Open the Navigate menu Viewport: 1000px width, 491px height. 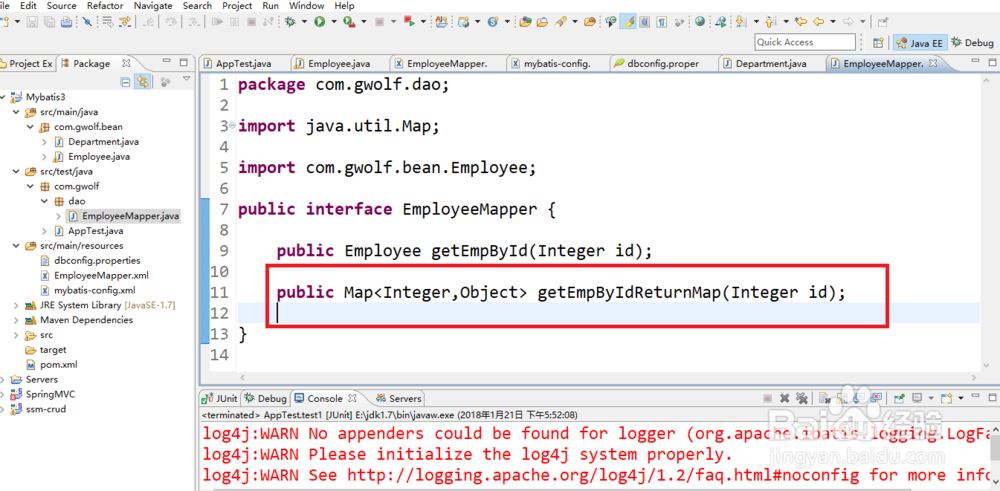153,6
